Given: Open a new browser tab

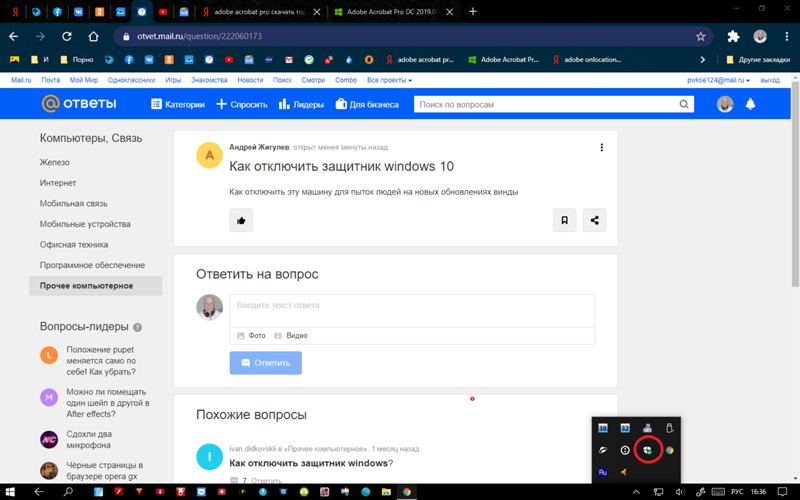Looking at the screenshot, I should tap(473, 12).
